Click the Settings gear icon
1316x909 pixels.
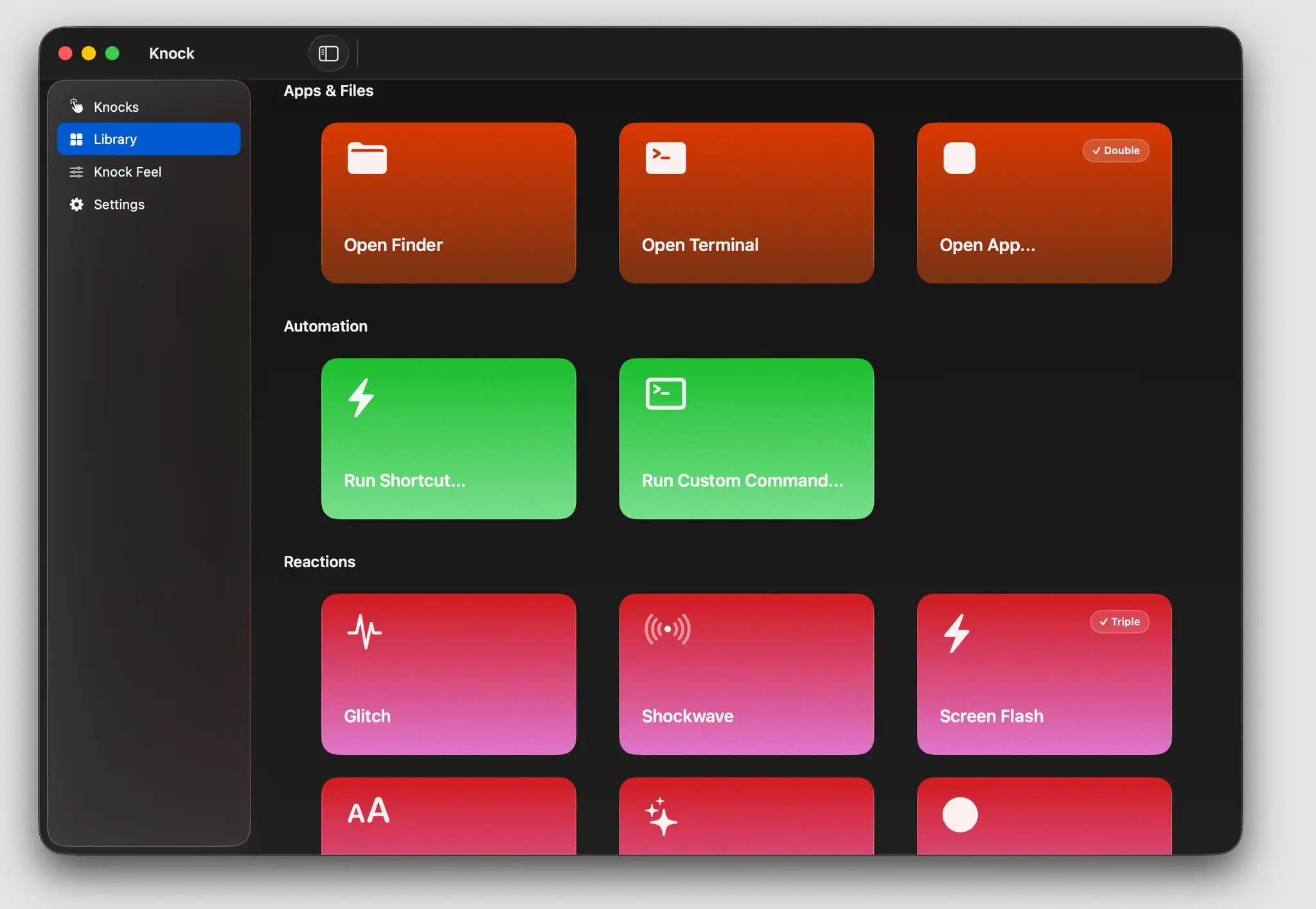76,204
